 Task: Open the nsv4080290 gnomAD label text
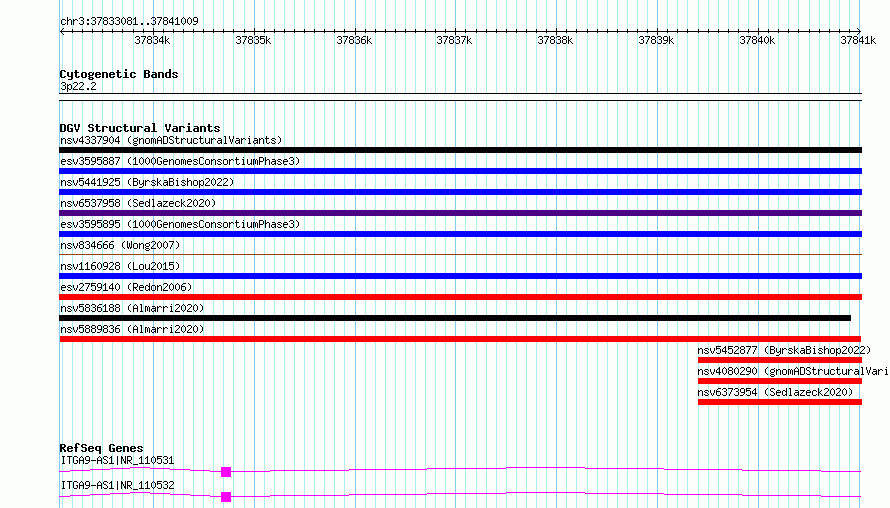tap(794, 371)
